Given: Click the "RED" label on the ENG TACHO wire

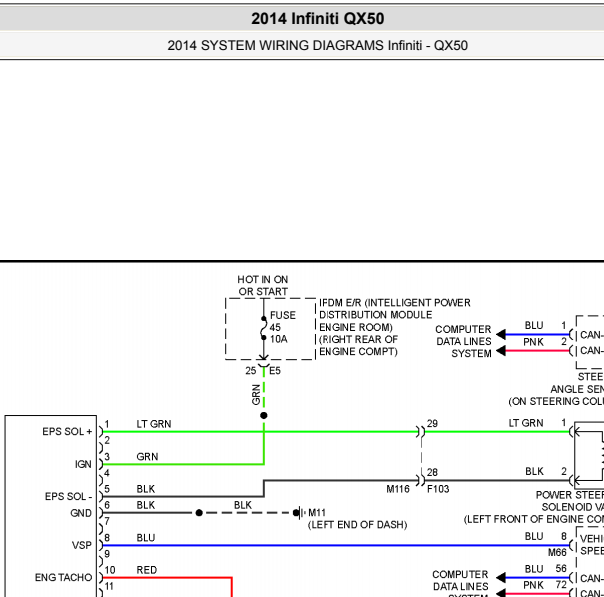Looking at the screenshot, I should [146, 570].
